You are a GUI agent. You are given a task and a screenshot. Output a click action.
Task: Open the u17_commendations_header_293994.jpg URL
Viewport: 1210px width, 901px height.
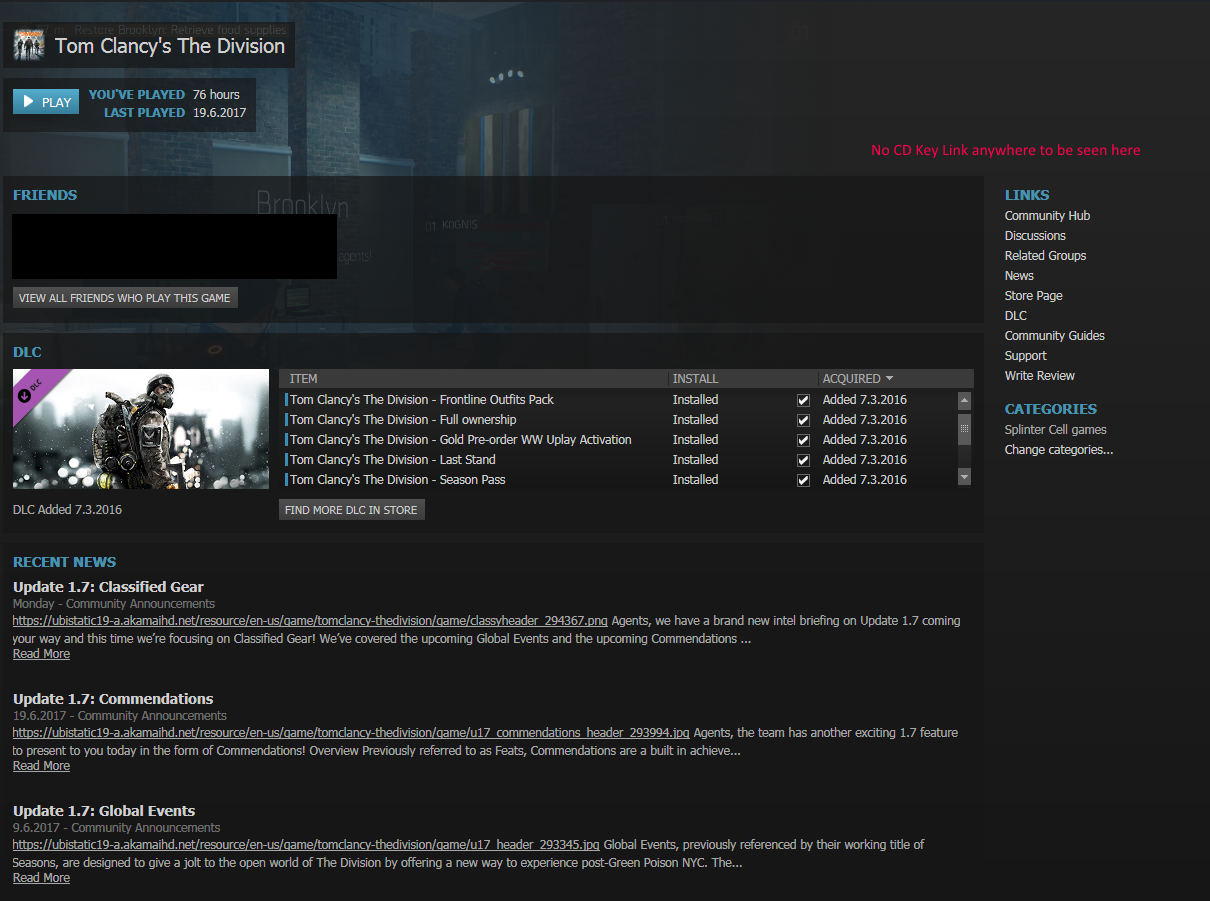coord(351,733)
